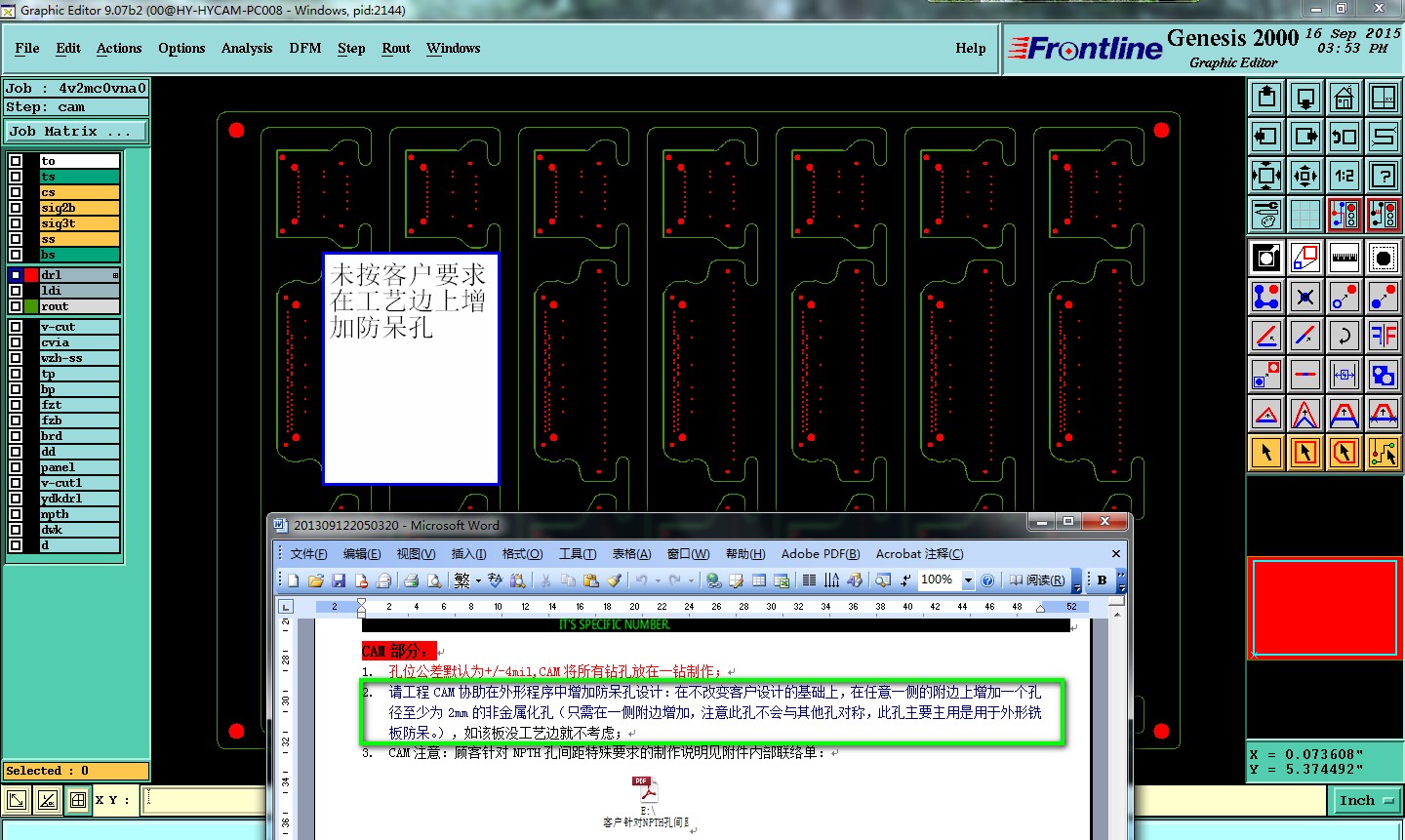Toggle visibility checkbox for layer panel
Image resolution: width=1405 pixels, height=840 pixels.
click(16, 467)
